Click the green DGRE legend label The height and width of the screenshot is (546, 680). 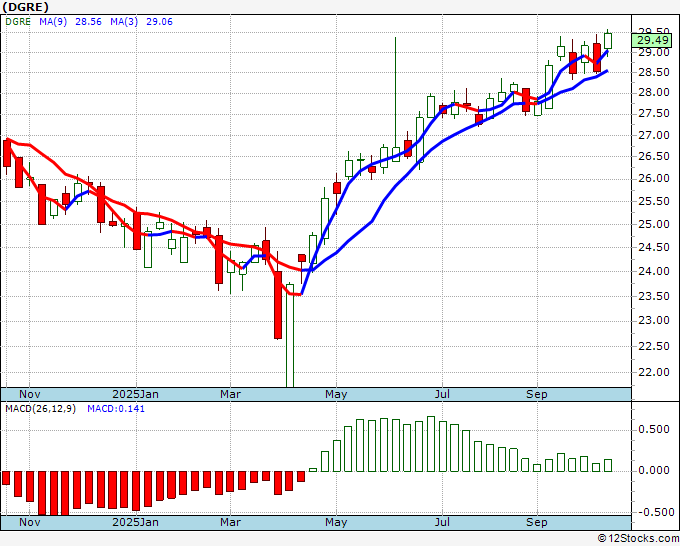(x=18, y=22)
